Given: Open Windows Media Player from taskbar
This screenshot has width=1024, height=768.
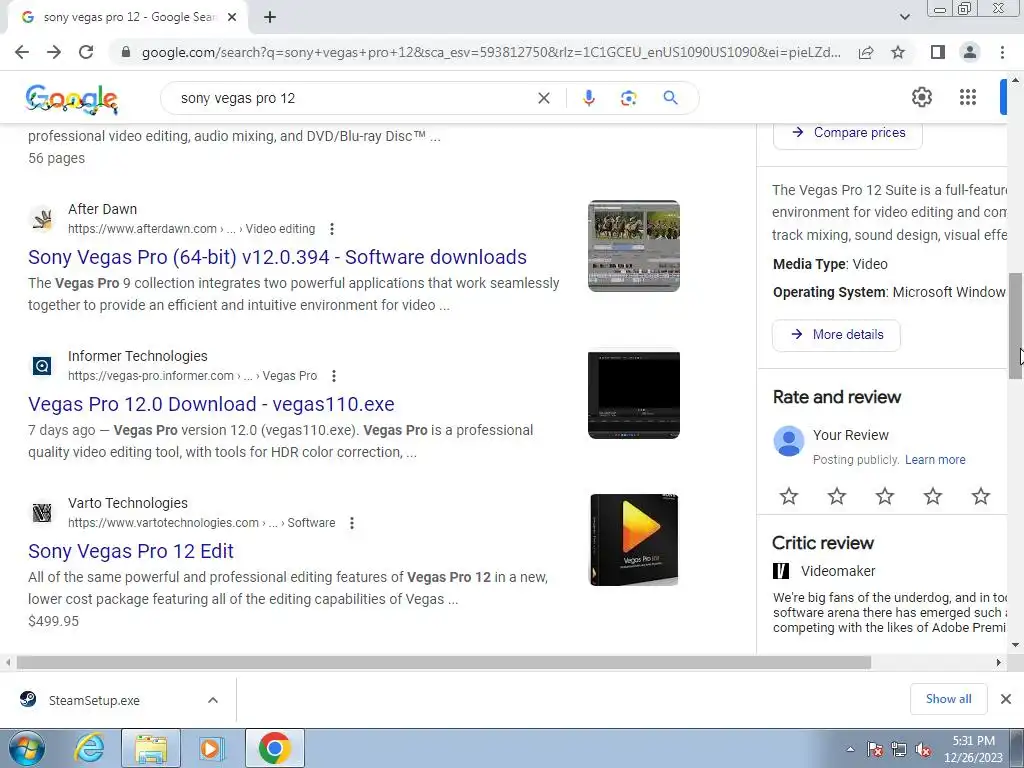Looking at the screenshot, I should 212,749.
